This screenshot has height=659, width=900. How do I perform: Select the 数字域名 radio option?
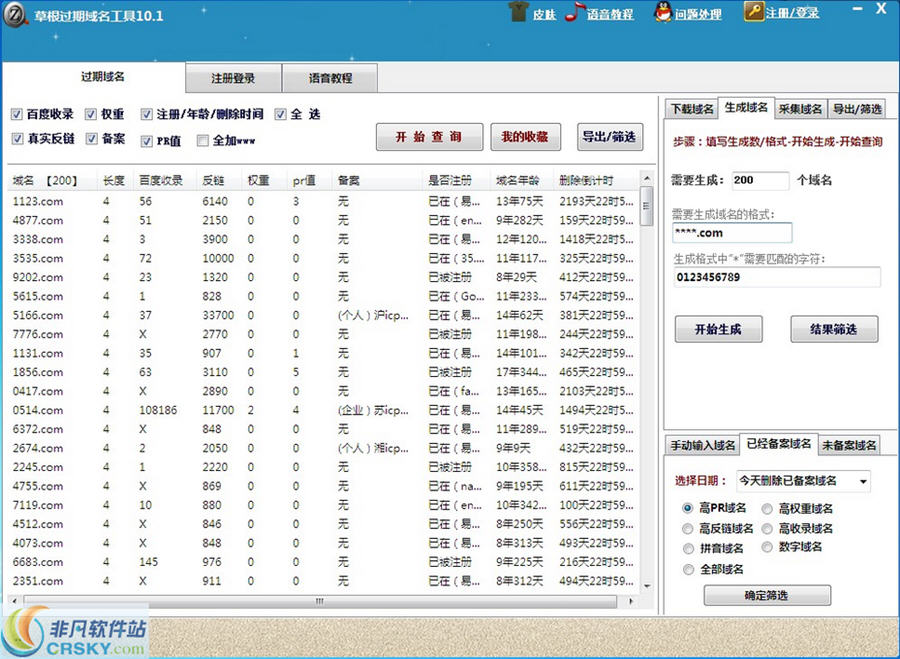tap(767, 547)
